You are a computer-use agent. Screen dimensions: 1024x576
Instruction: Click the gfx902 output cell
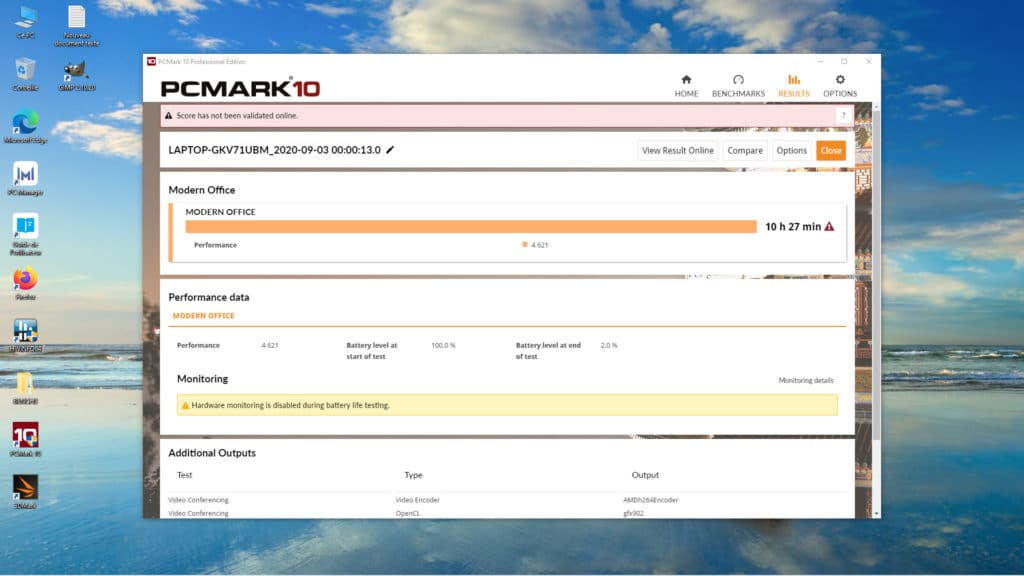click(x=633, y=513)
